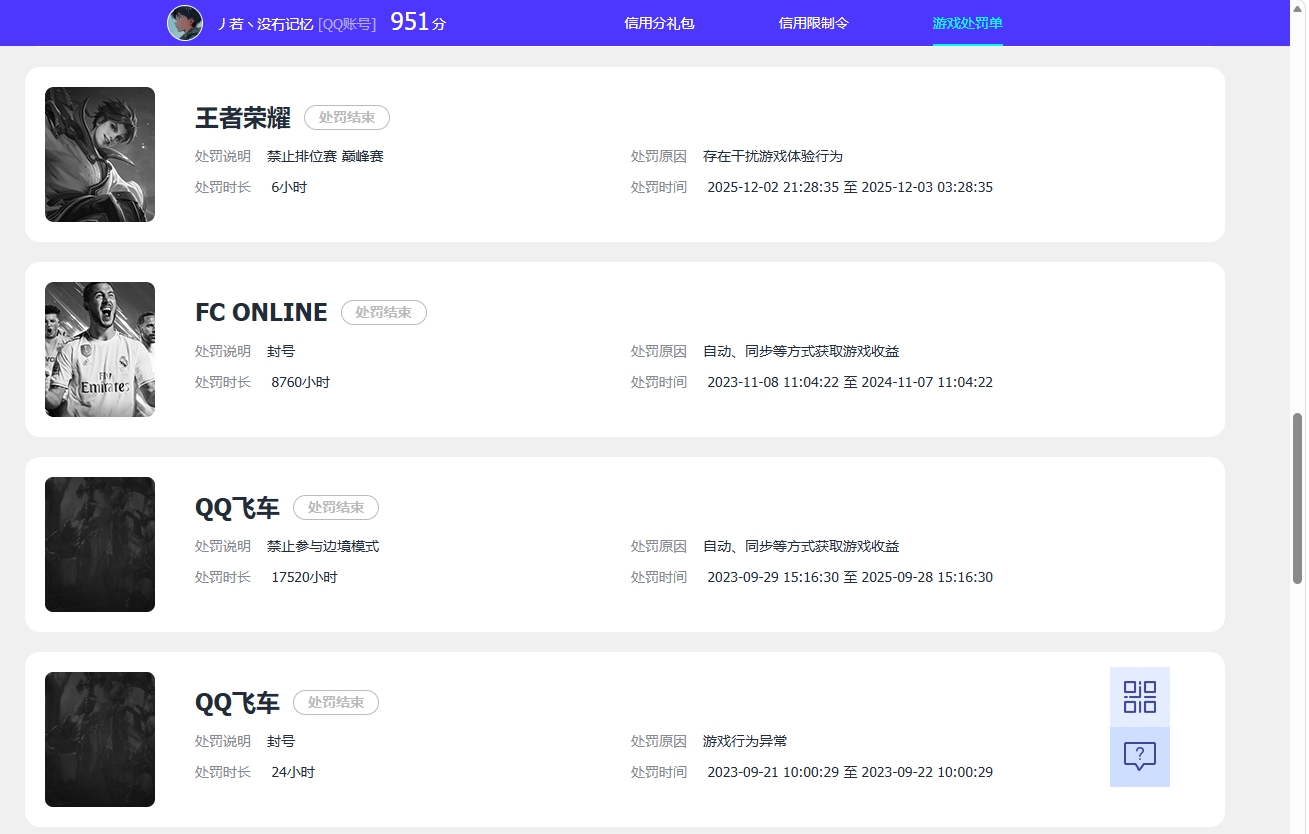Viewport: 1309px width, 834px height.
Task: Click the reason 游戏行为异常
Action: (x=745, y=742)
